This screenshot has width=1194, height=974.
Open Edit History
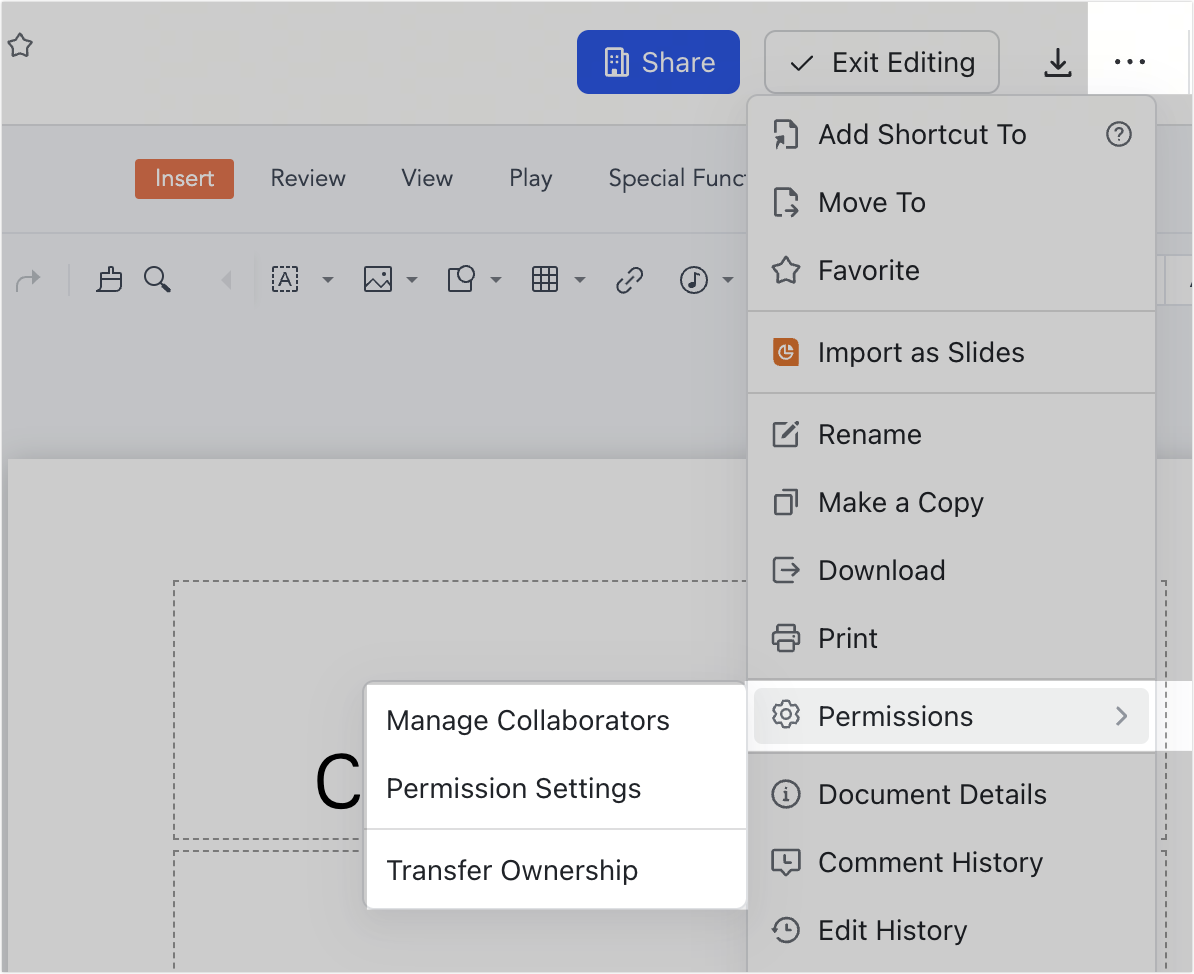(x=952, y=930)
